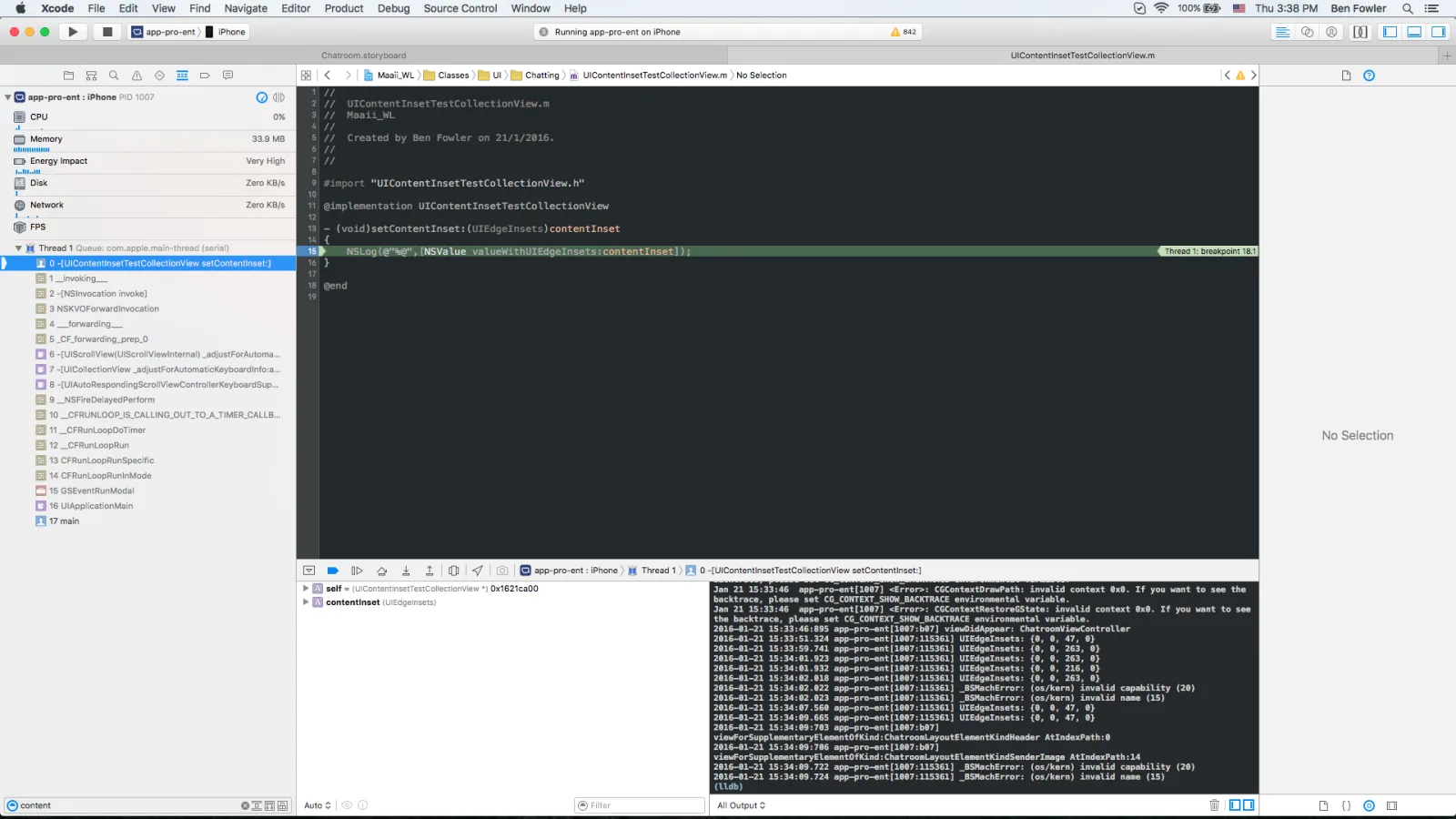Show the Standard editor
This screenshot has height=819, width=1456.
click(1282, 32)
